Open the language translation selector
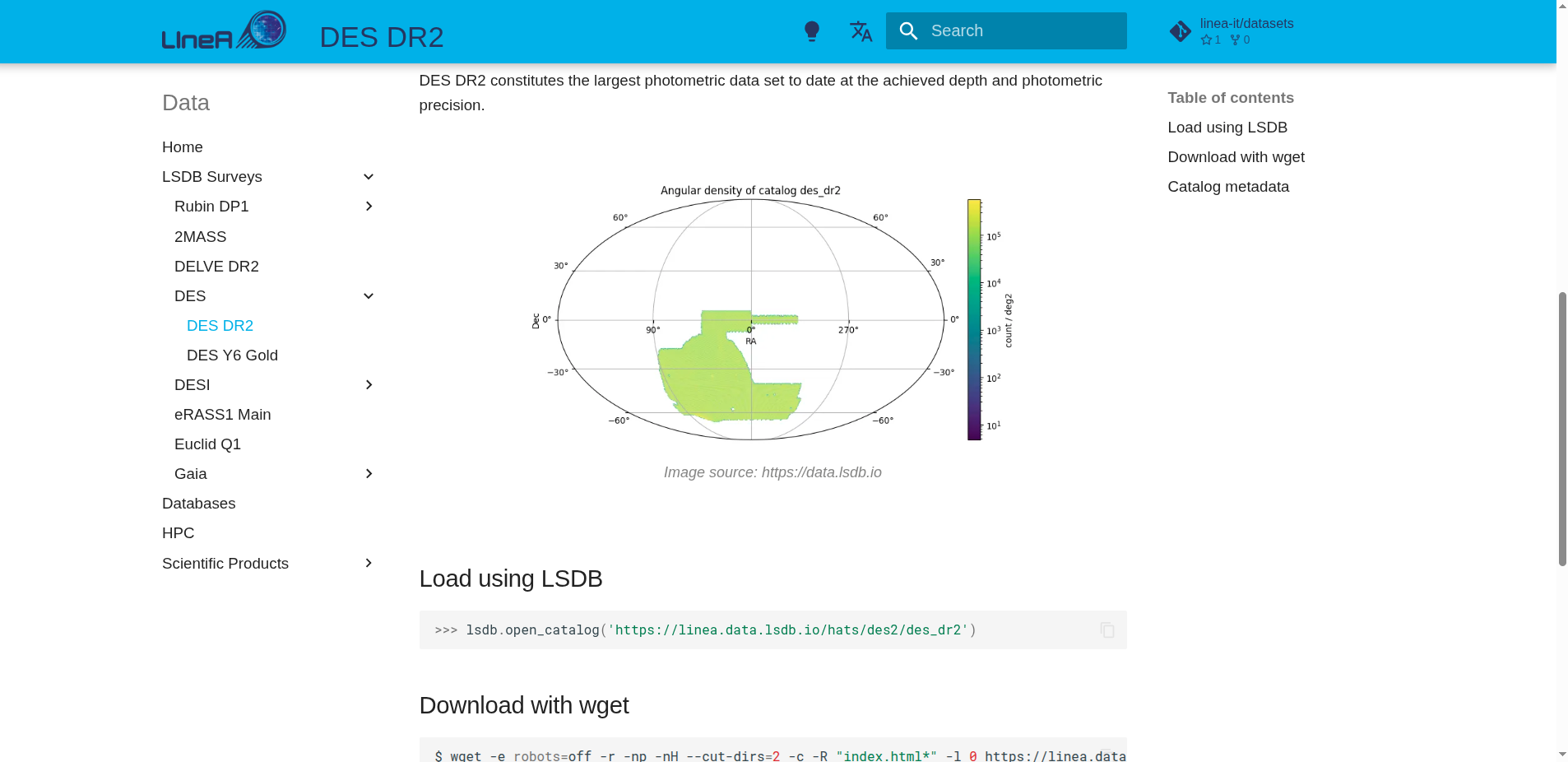1568x762 pixels. point(861,31)
